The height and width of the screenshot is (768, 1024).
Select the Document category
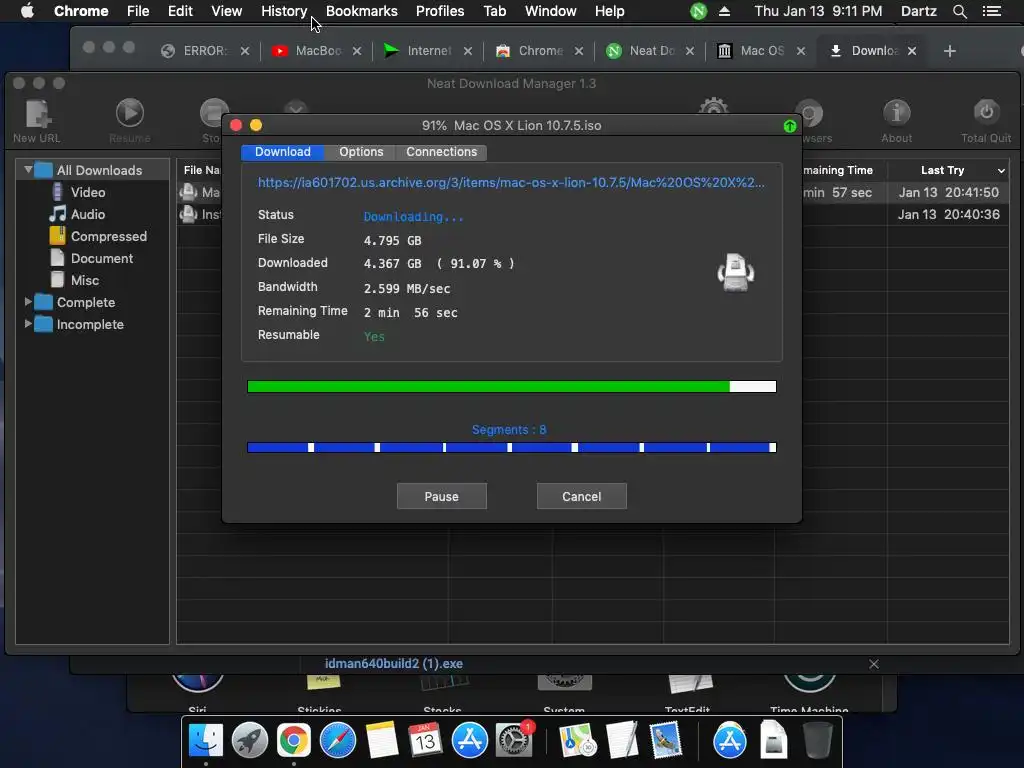(101, 258)
